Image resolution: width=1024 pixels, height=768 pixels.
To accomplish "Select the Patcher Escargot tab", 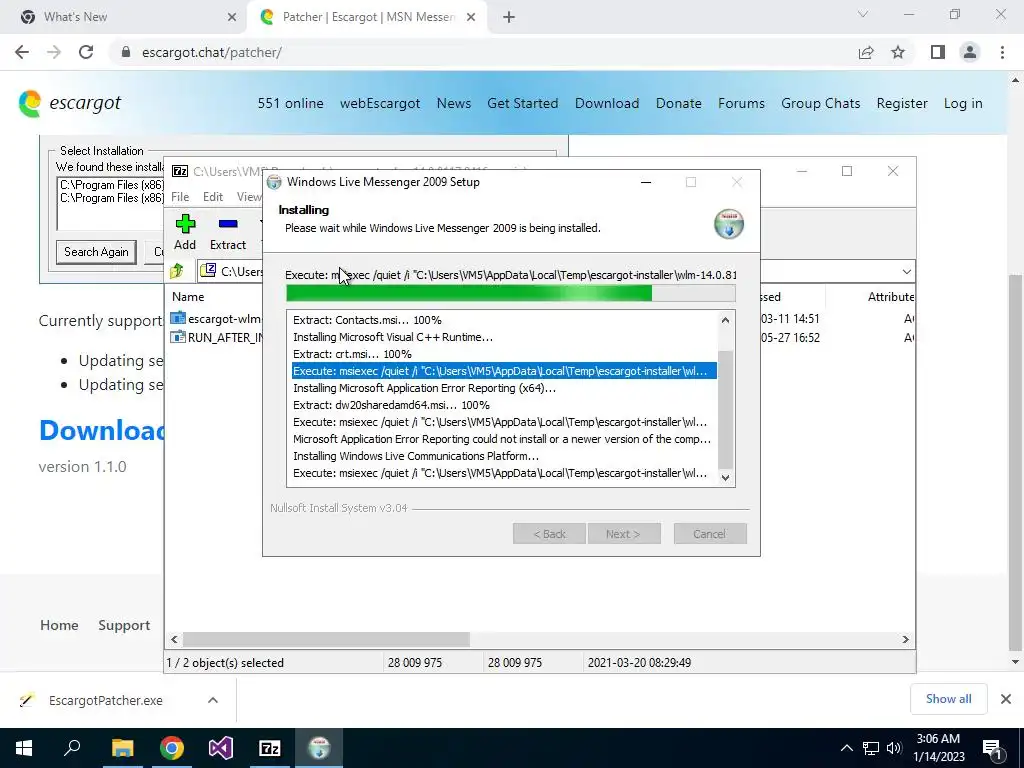I will pos(368,17).
